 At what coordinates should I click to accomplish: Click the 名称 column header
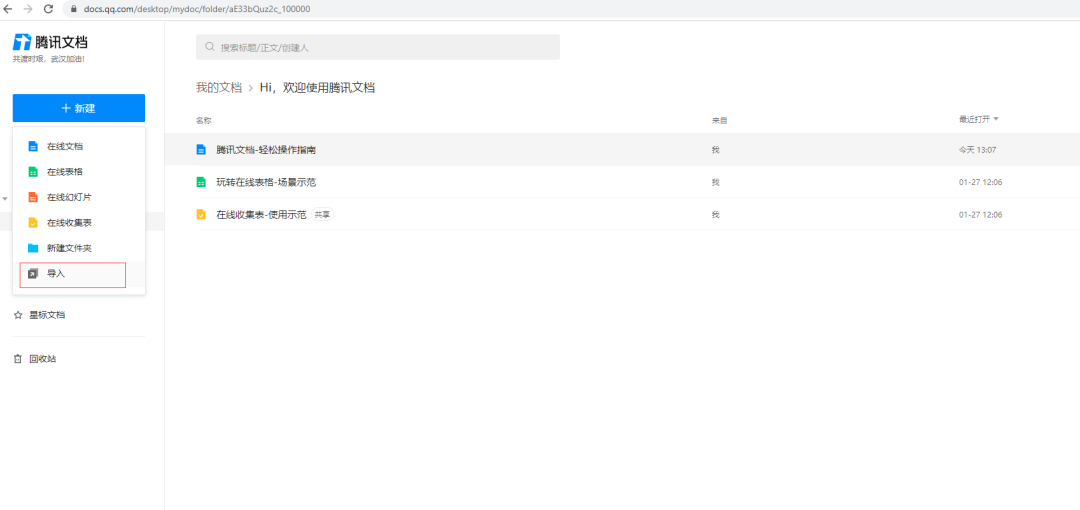(x=203, y=121)
